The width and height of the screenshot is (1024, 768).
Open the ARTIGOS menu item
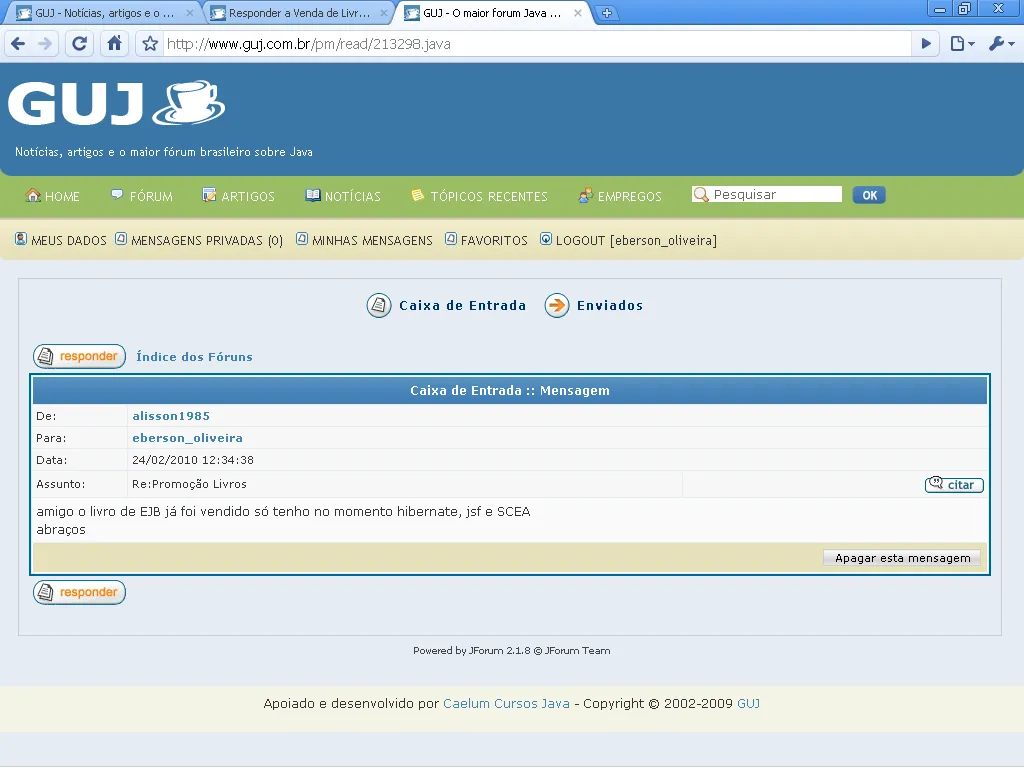pyautogui.click(x=248, y=197)
